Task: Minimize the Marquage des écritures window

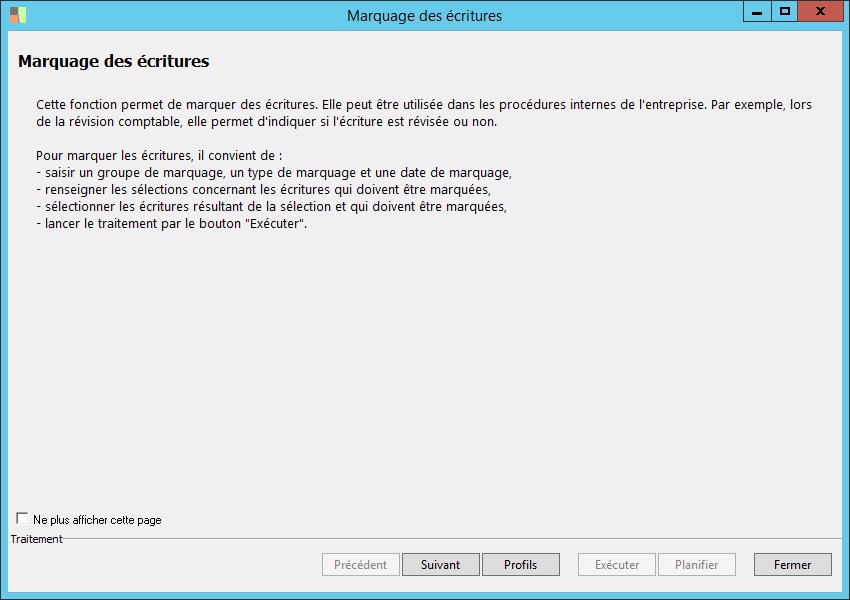Action: pyautogui.click(x=758, y=11)
